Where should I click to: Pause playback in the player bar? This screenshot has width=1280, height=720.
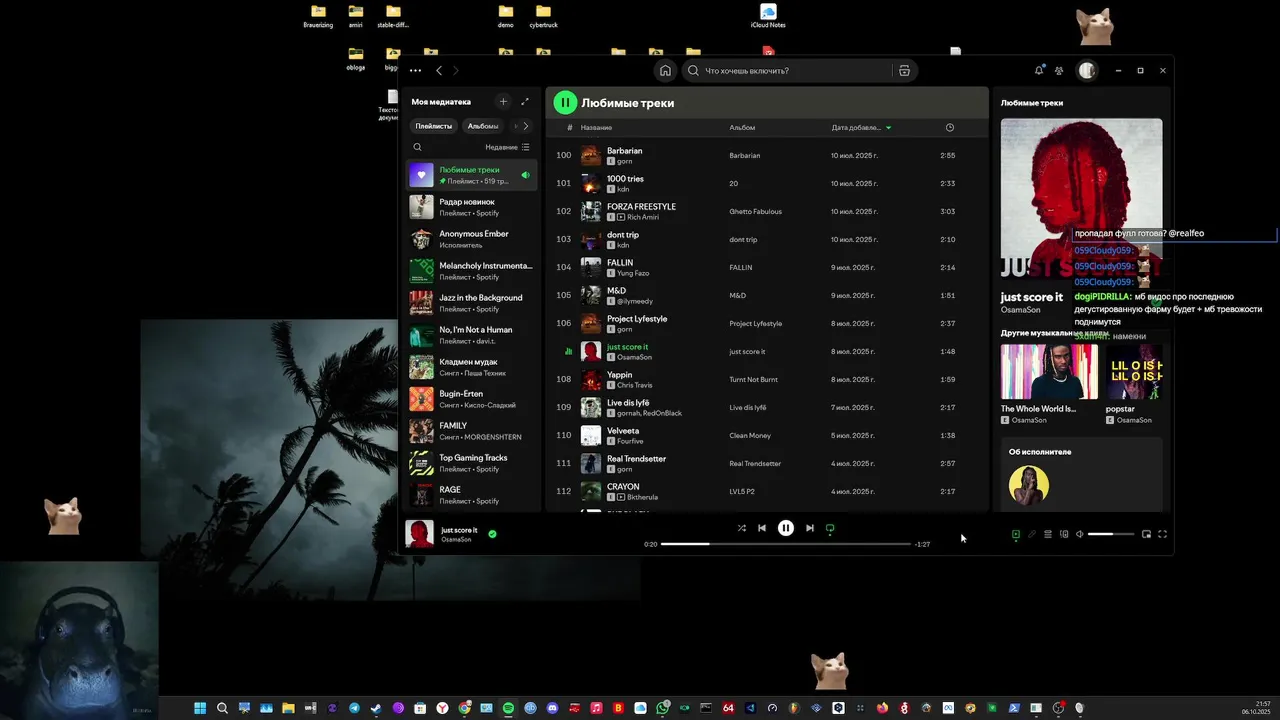pos(786,528)
